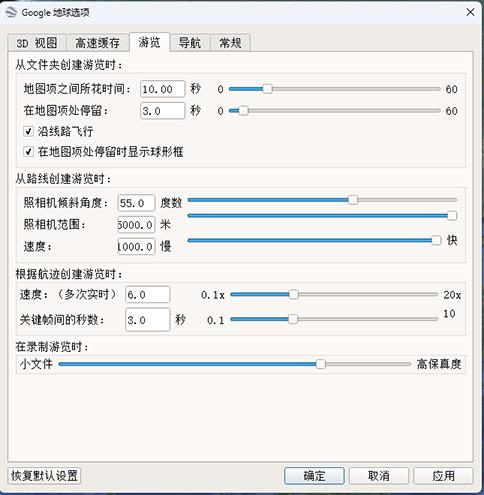The image size is (484, 495).
Task: Focus the 照相机范围 meters input field
Action: point(136,225)
